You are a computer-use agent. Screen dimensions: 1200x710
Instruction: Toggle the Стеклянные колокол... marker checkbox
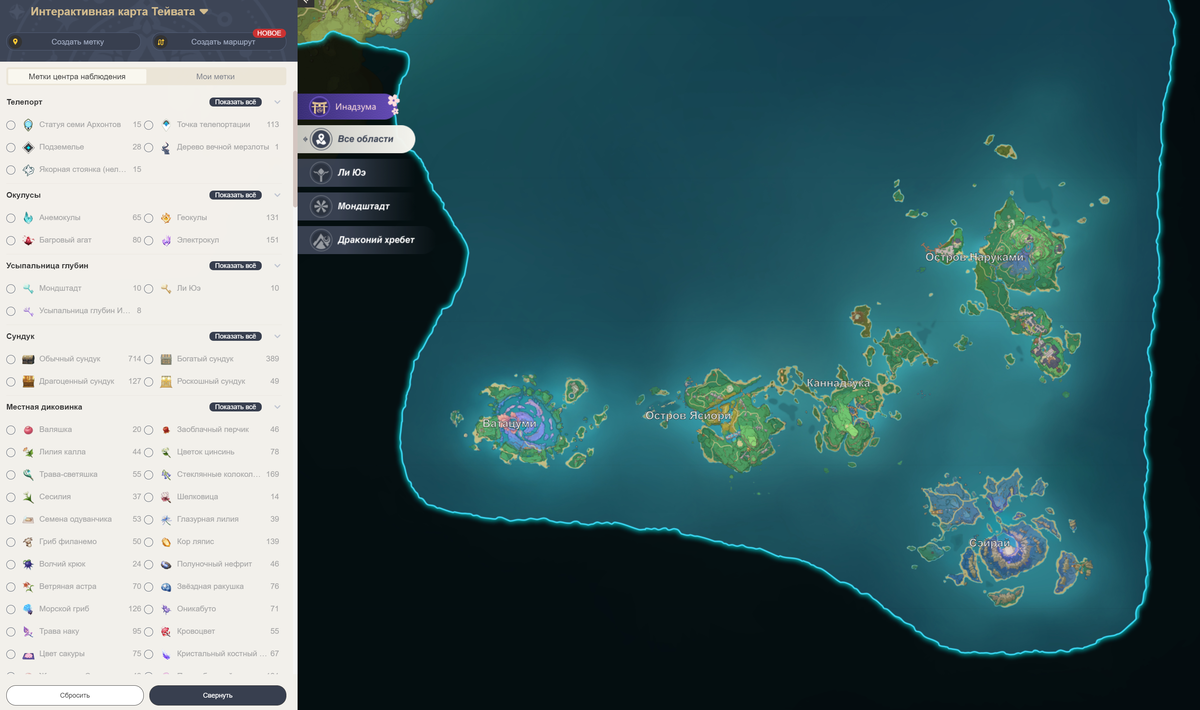pyautogui.click(x=148, y=475)
